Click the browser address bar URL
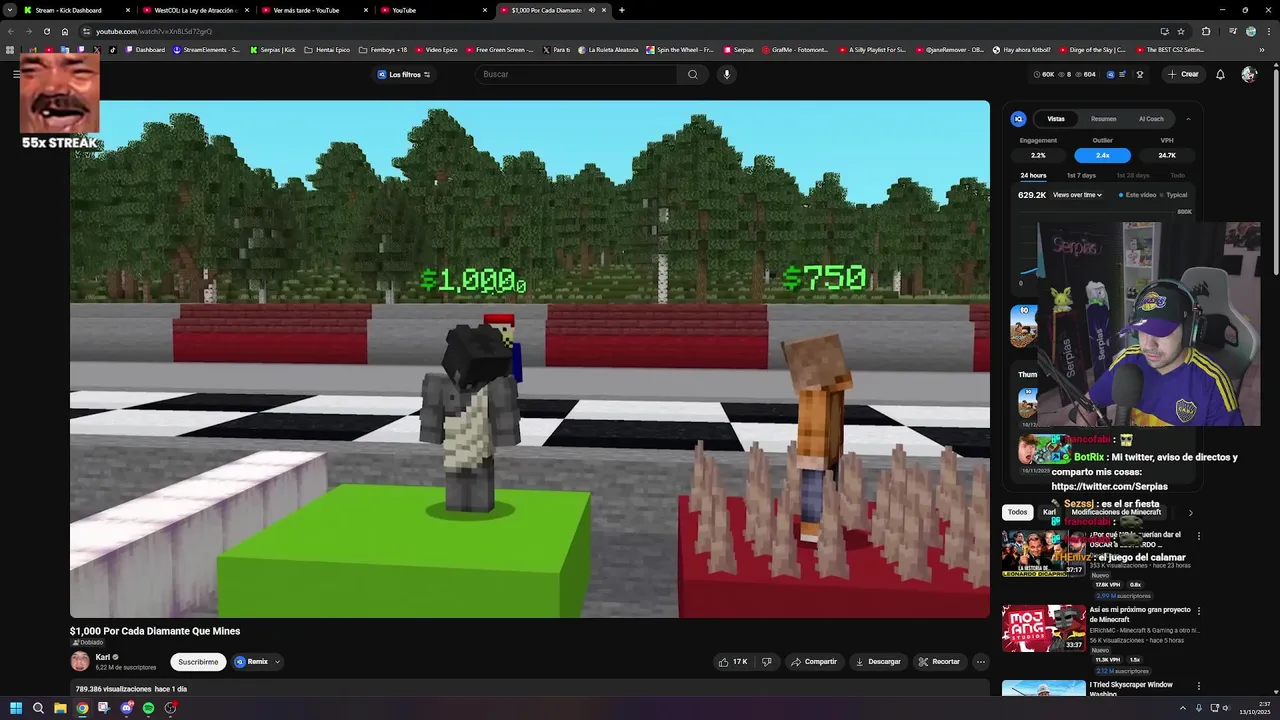This screenshot has width=1280, height=720. click(x=154, y=31)
